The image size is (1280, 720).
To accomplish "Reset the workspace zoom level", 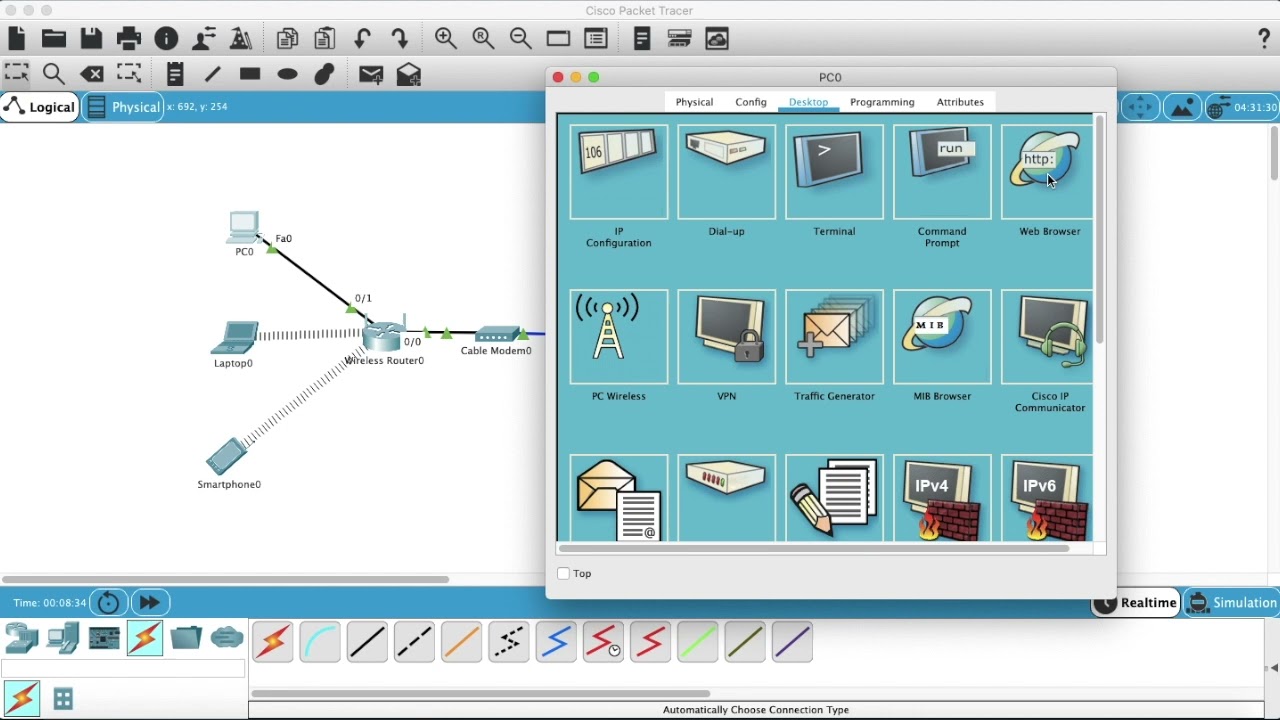I will coord(483,39).
